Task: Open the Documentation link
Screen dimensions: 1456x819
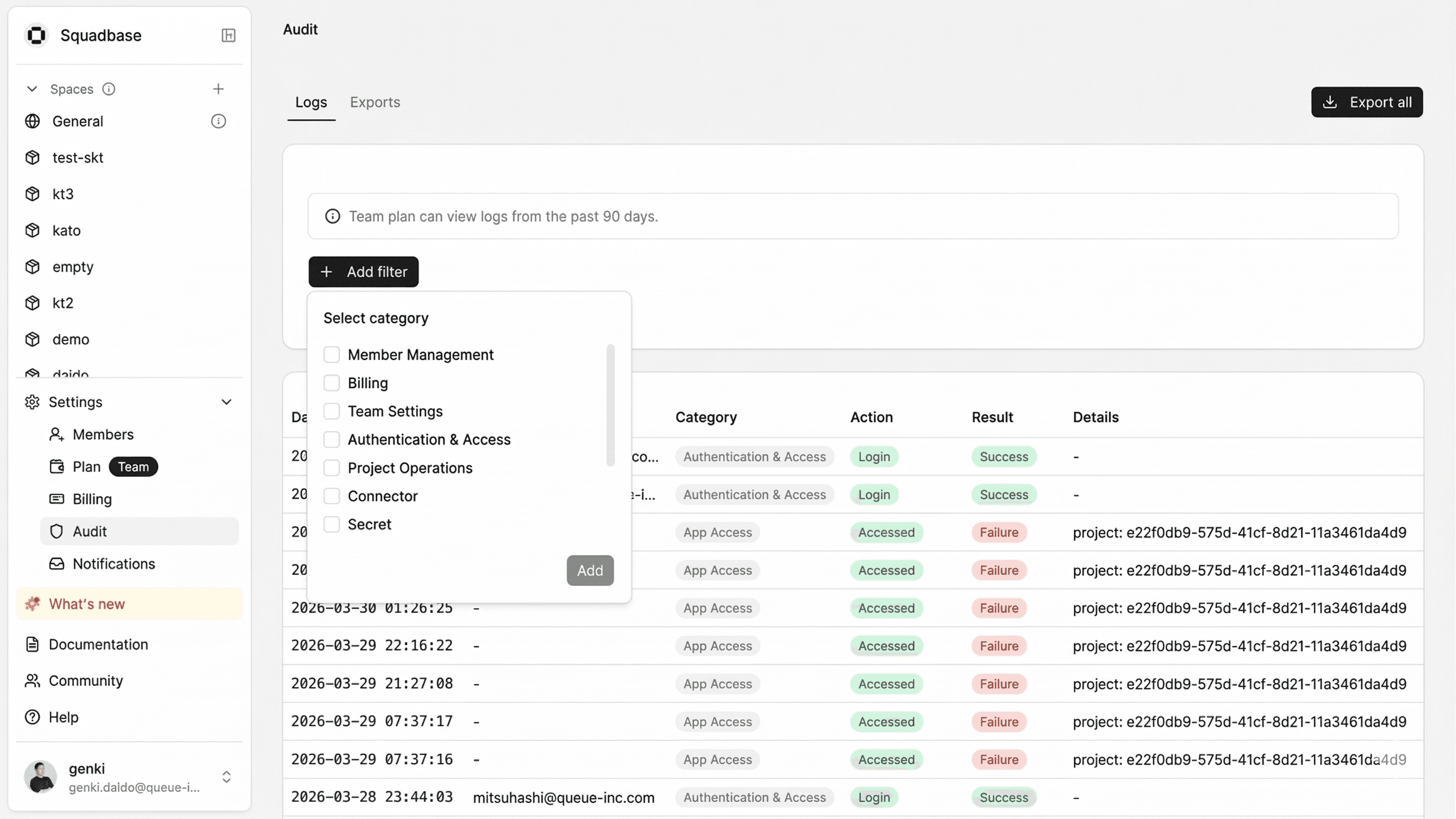Action: (98, 644)
